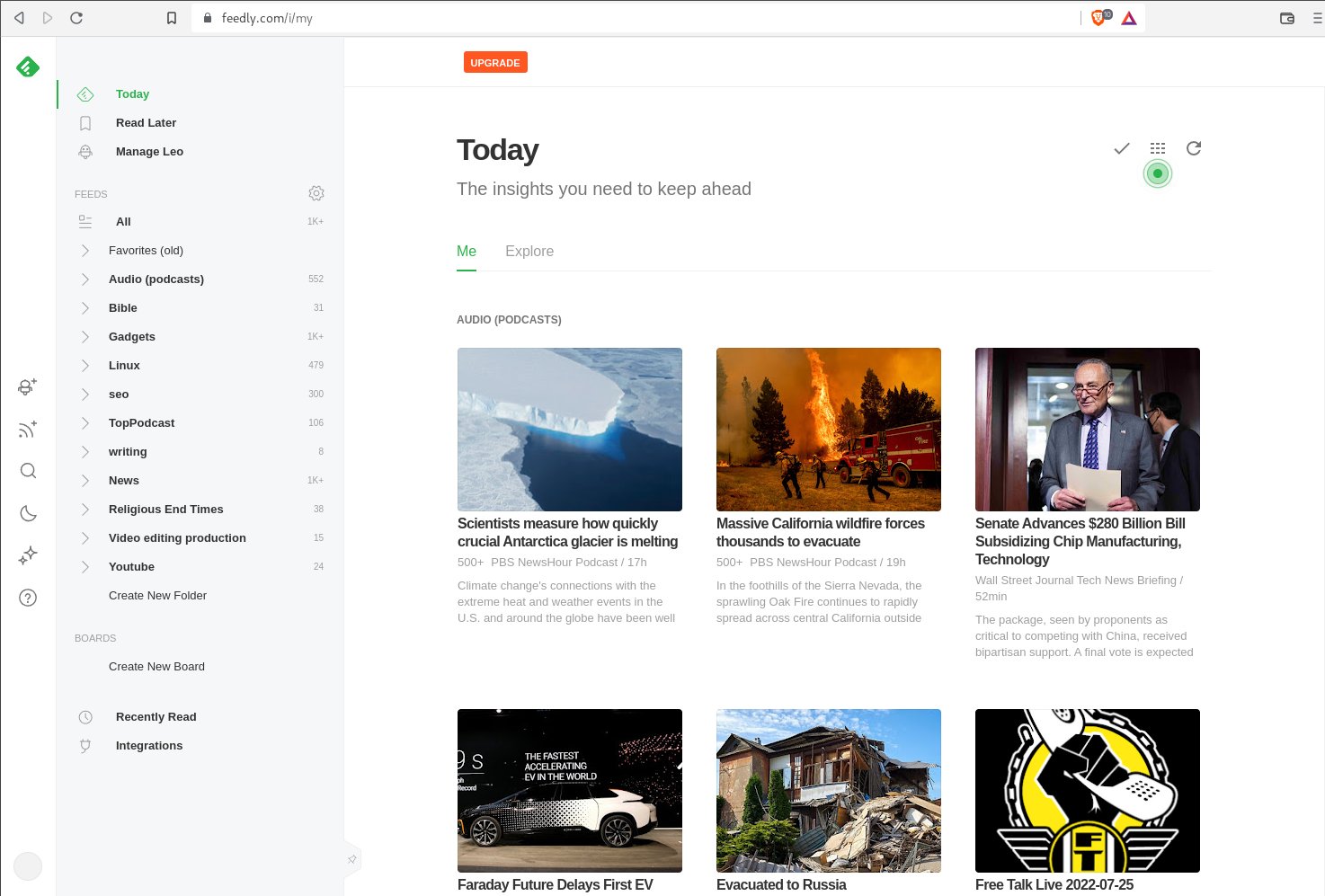Image resolution: width=1325 pixels, height=896 pixels.
Task: Open feeds settings with the gear icon
Action: click(x=316, y=193)
